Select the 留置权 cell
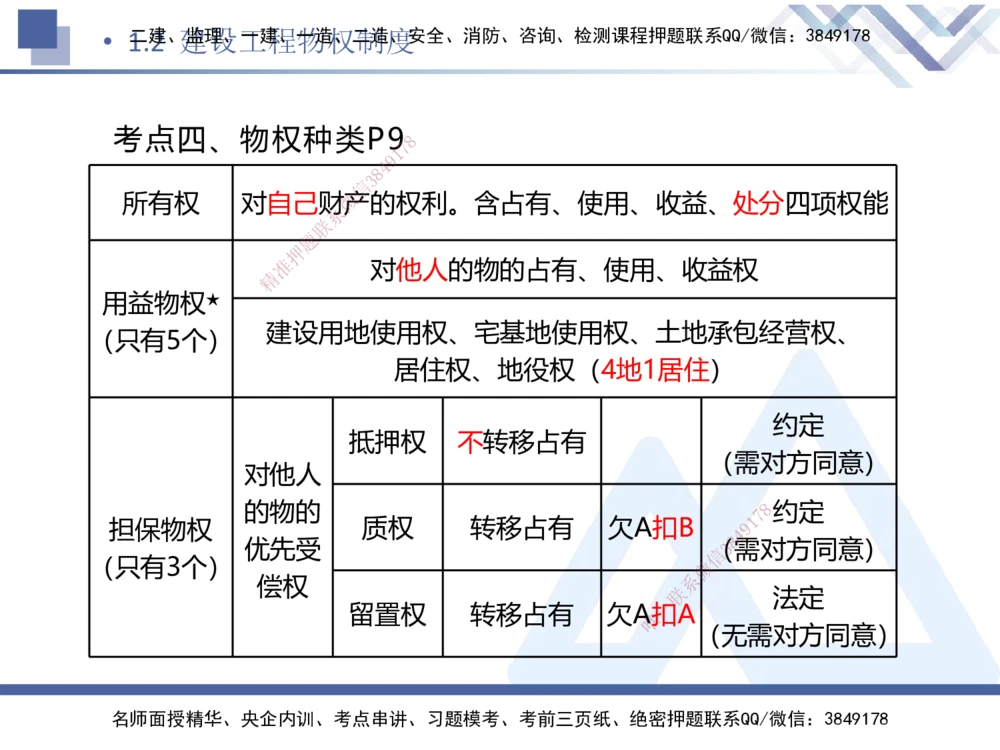This screenshot has width=1000, height=750. 386,615
